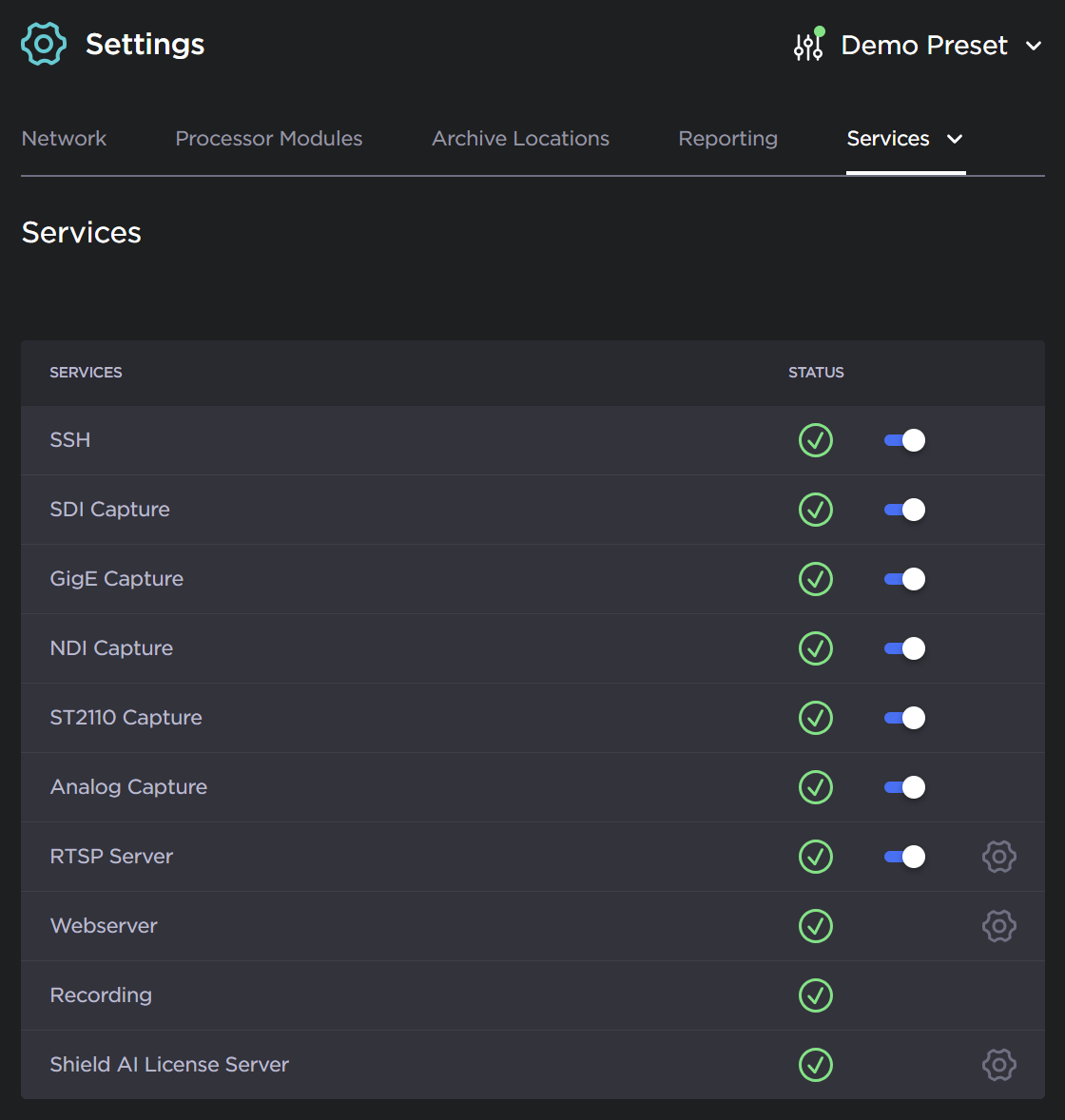This screenshot has height=1120, width=1065.
Task: Select the Reporting tab
Action: [727, 139]
